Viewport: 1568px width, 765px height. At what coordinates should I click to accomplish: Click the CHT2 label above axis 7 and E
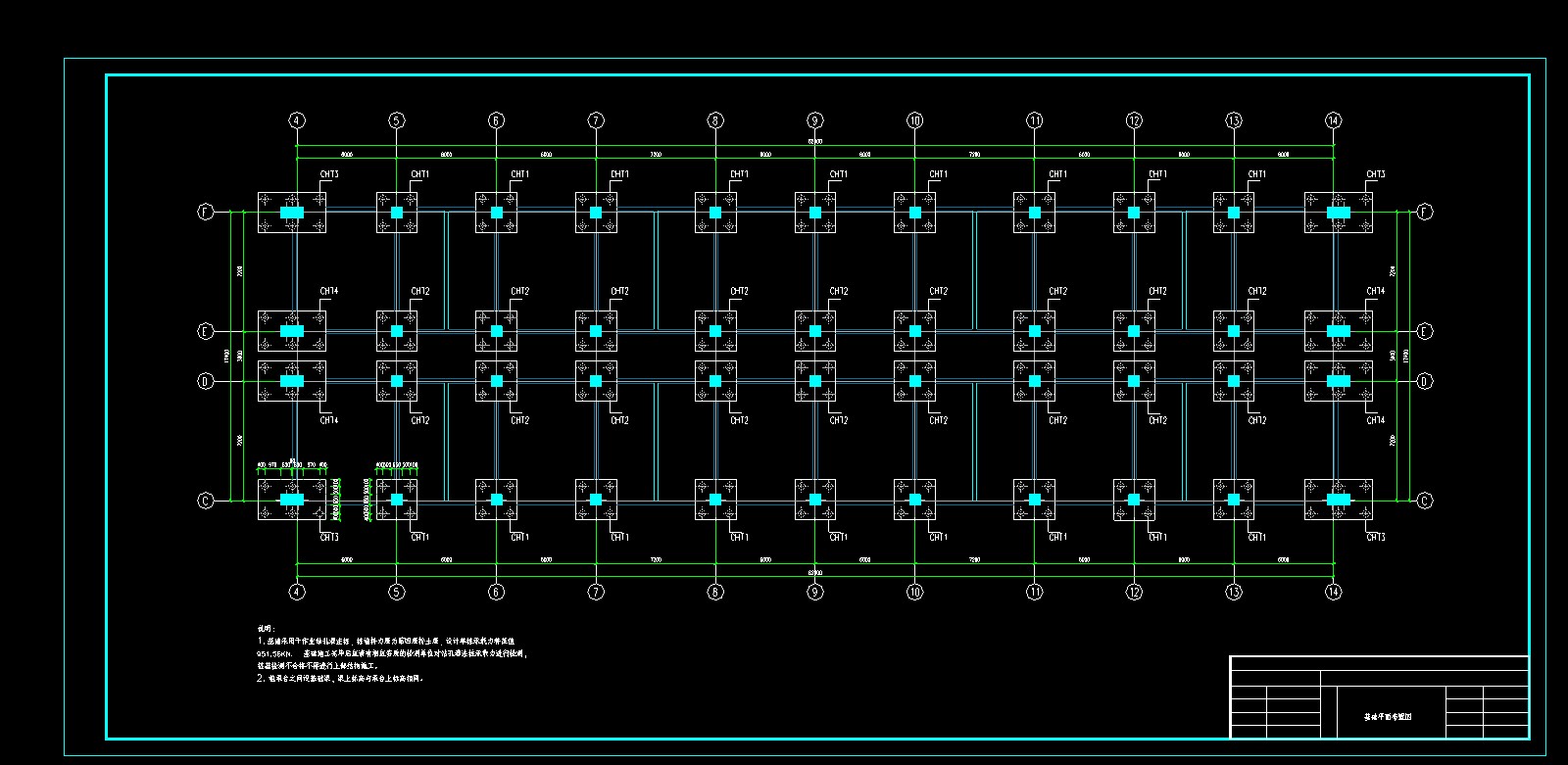(619, 291)
